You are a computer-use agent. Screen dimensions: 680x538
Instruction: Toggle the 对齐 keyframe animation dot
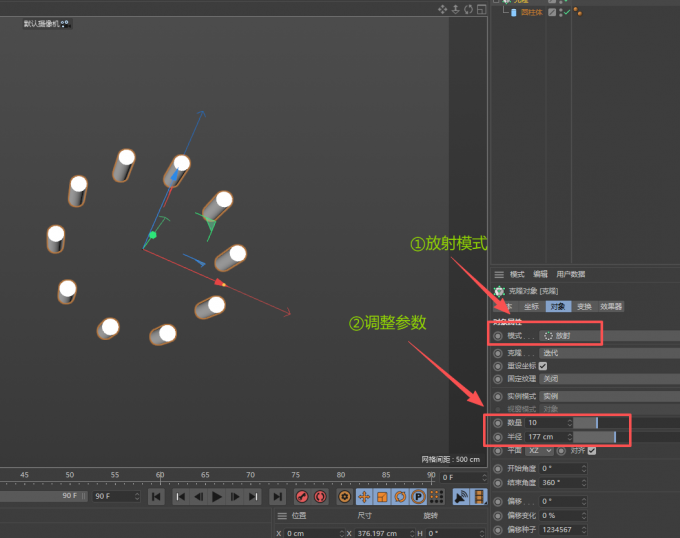[x=561, y=451]
